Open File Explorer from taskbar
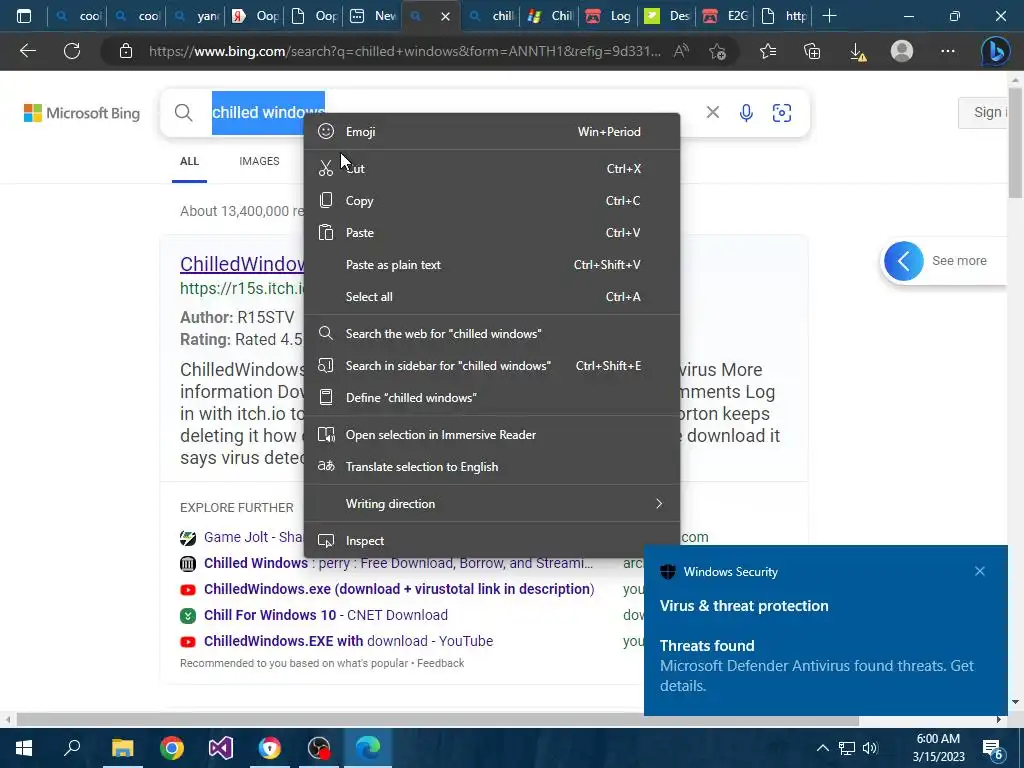The width and height of the screenshot is (1024, 768). 122,748
